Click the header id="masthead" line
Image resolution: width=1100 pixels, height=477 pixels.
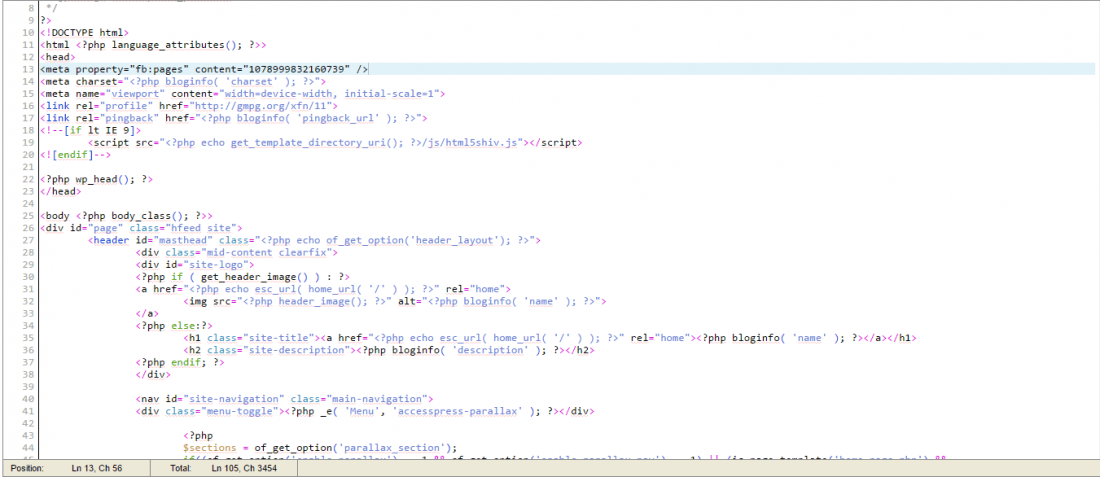(314, 240)
